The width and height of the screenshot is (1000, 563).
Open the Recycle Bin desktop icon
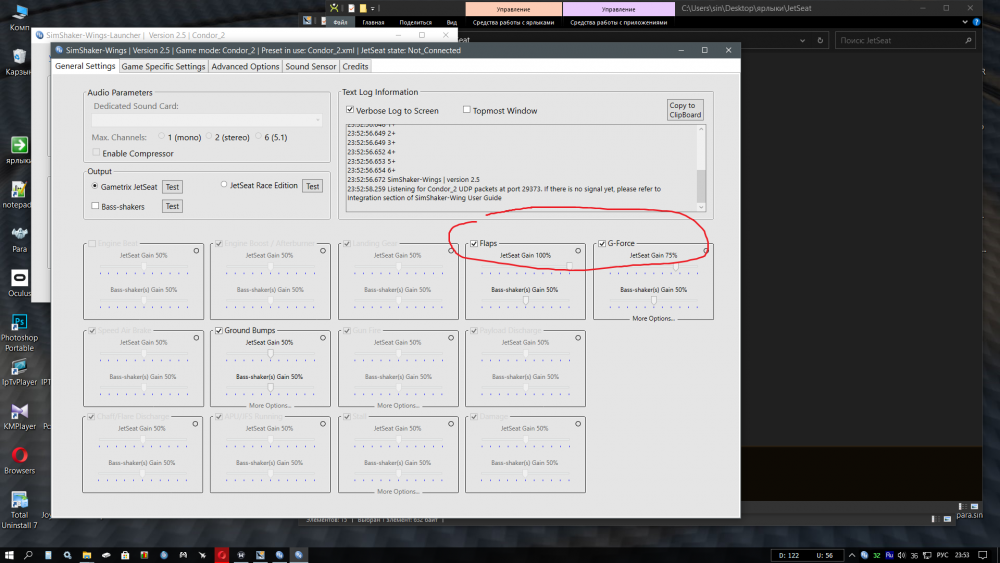coord(18,62)
